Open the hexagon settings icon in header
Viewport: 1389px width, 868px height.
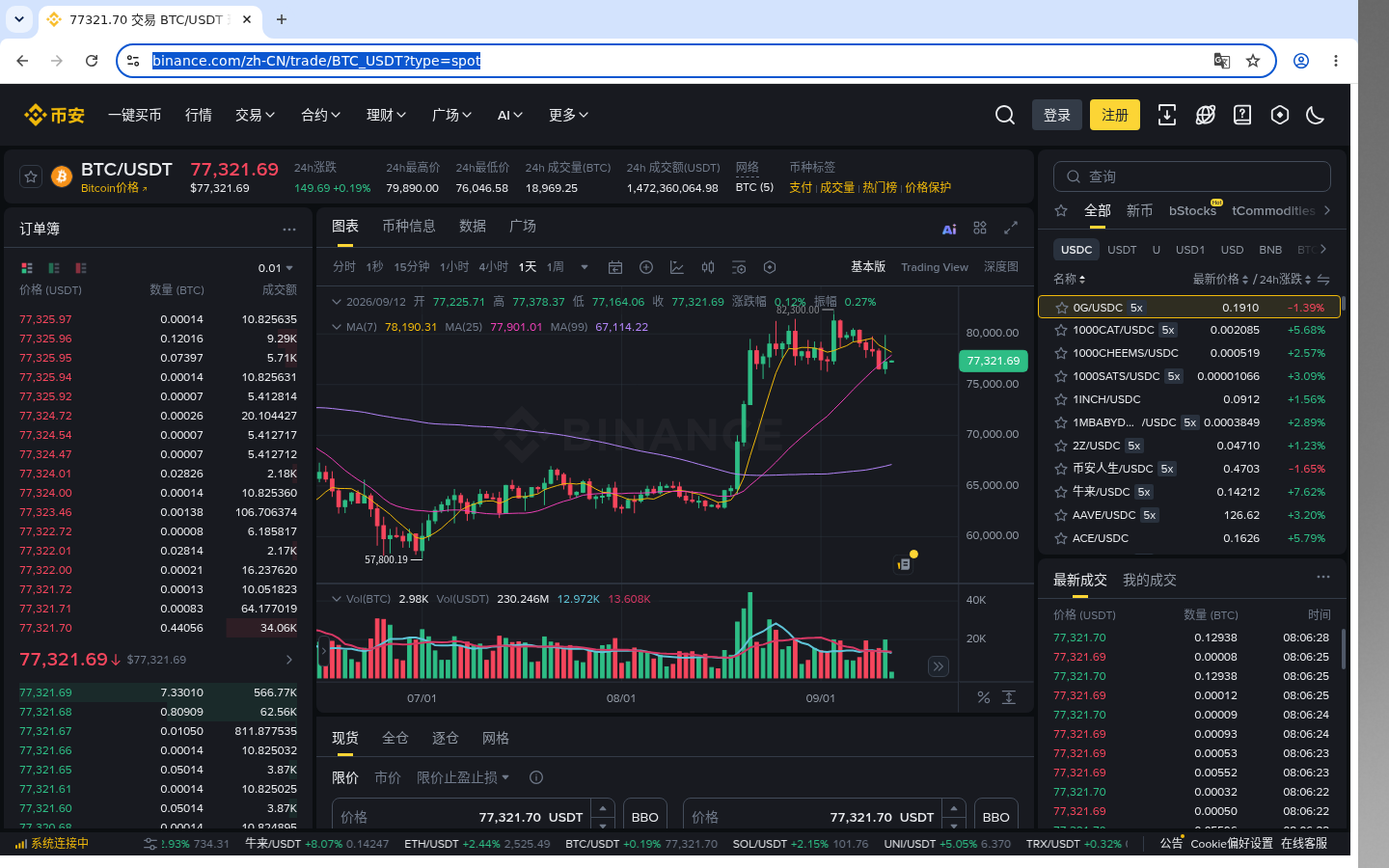1280,116
